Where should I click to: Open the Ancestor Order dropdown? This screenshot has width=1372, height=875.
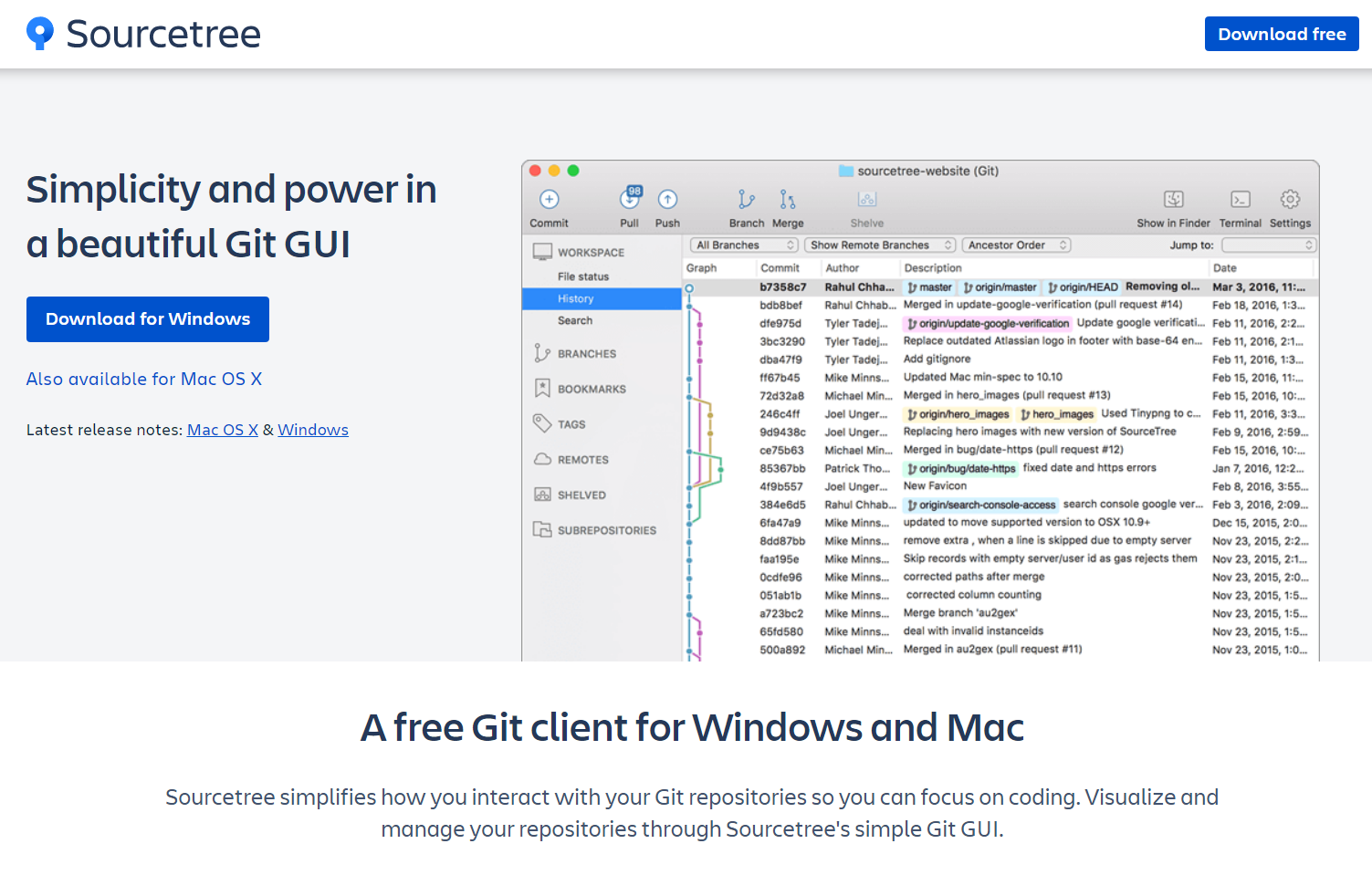(1016, 245)
